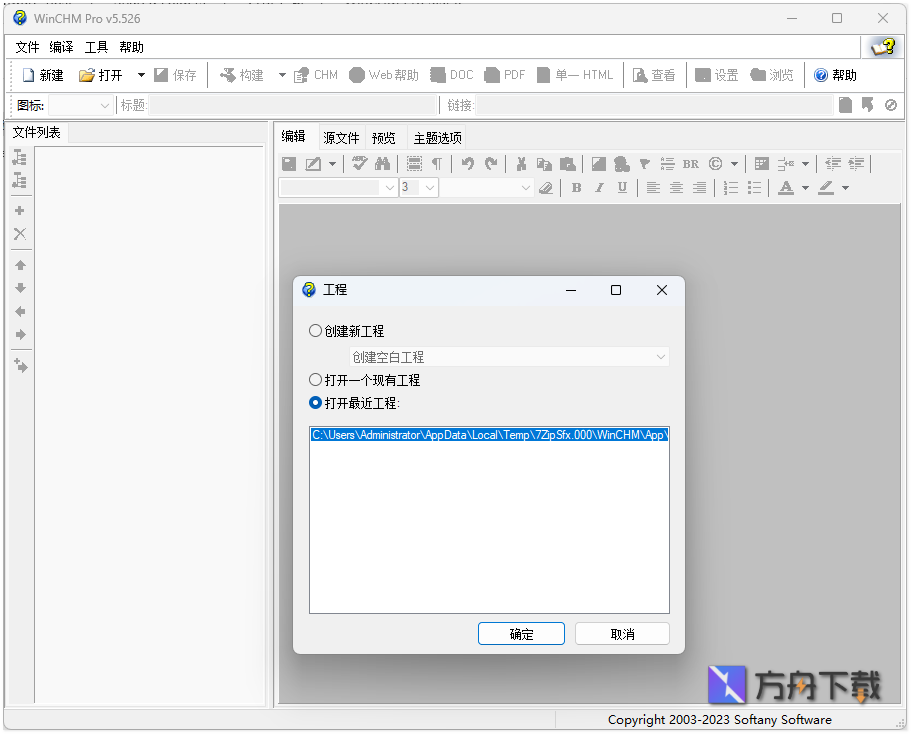This screenshot has width=911, height=734.
Task: Open the font size dropdown in editor
Action: 430,187
